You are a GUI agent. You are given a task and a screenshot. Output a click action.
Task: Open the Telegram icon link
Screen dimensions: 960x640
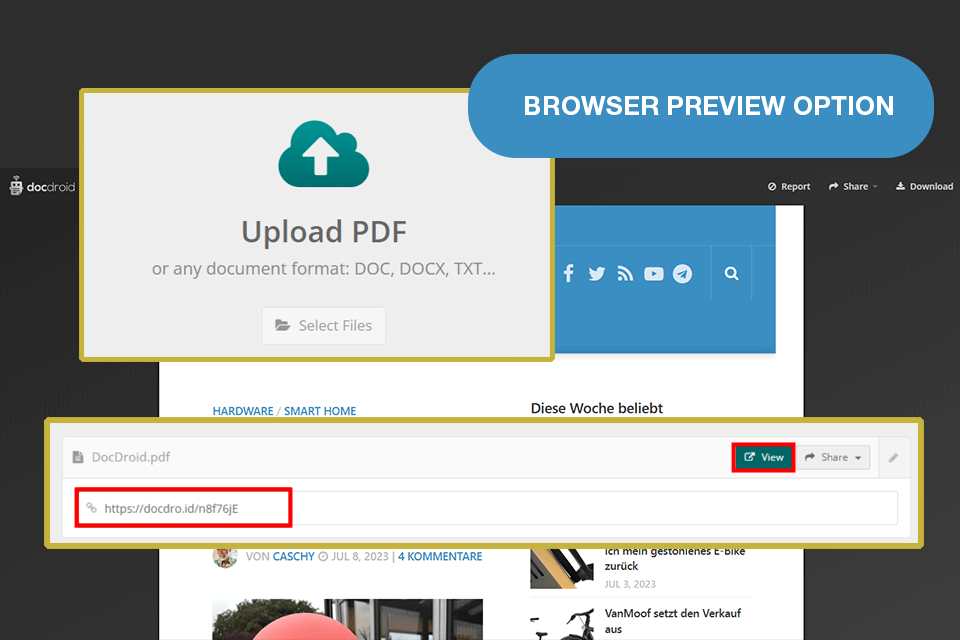pos(682,274)
